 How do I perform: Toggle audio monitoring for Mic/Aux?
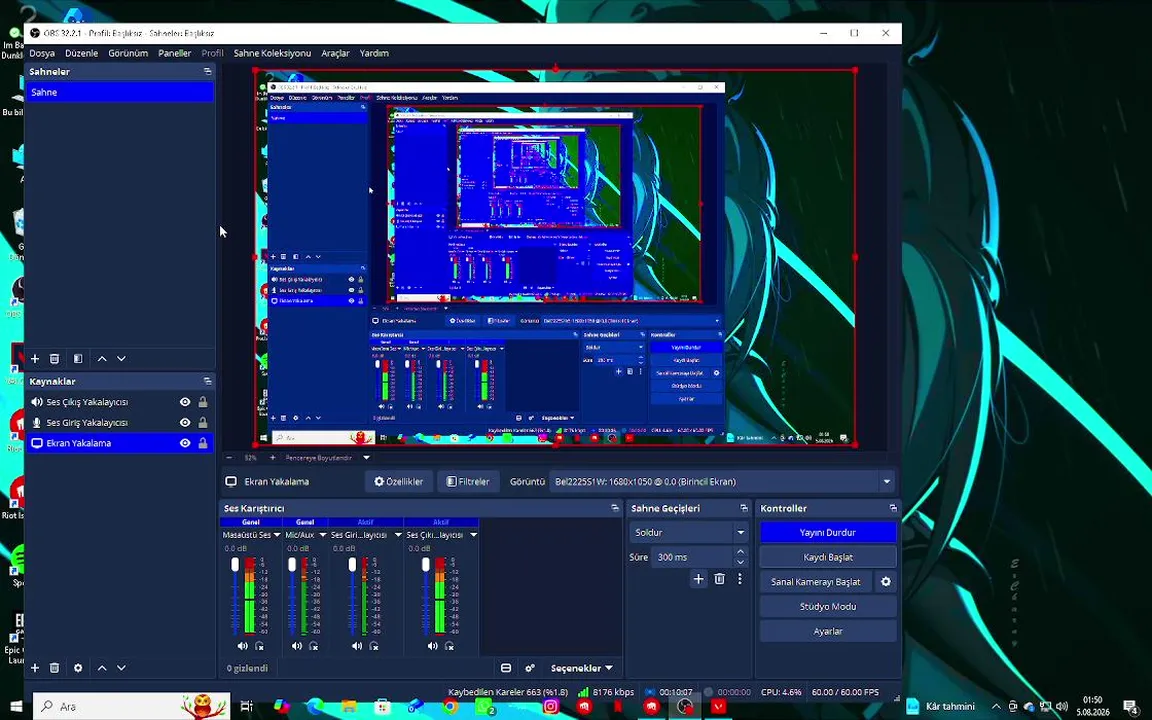click(x=314, y=646)
